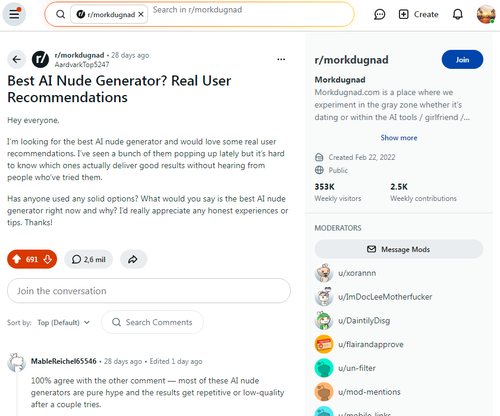The height and width of the screenshot is (416, 500).
Task: Open the hamburger navigation menu
Action: tap(14, 14)
